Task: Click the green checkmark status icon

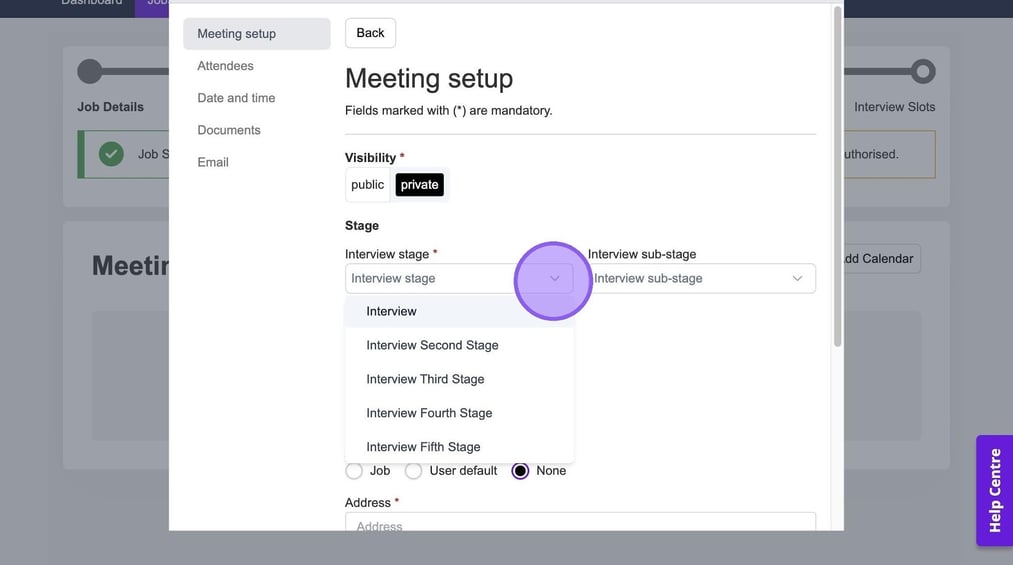Action: 111,154
